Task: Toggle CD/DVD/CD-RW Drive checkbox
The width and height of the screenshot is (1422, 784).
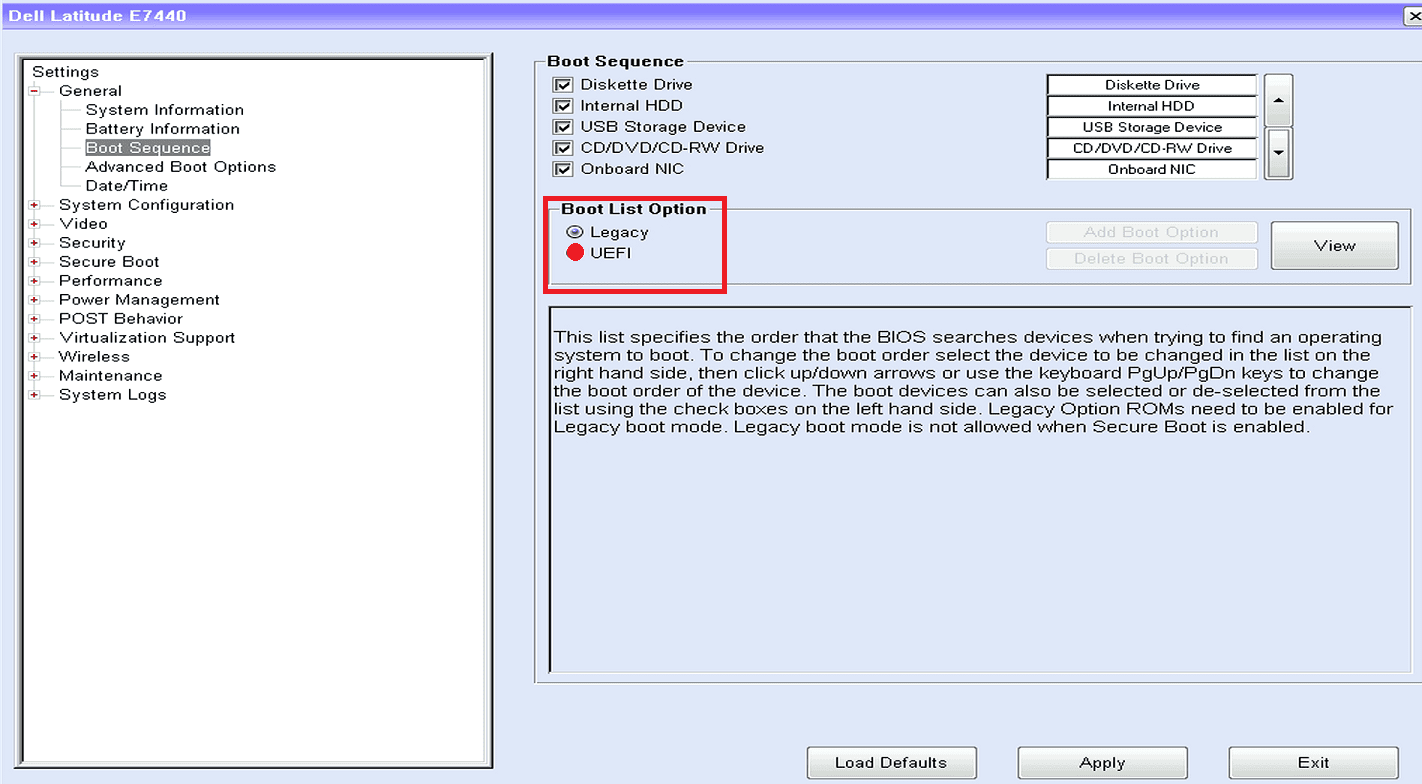Action: point(562,148)
